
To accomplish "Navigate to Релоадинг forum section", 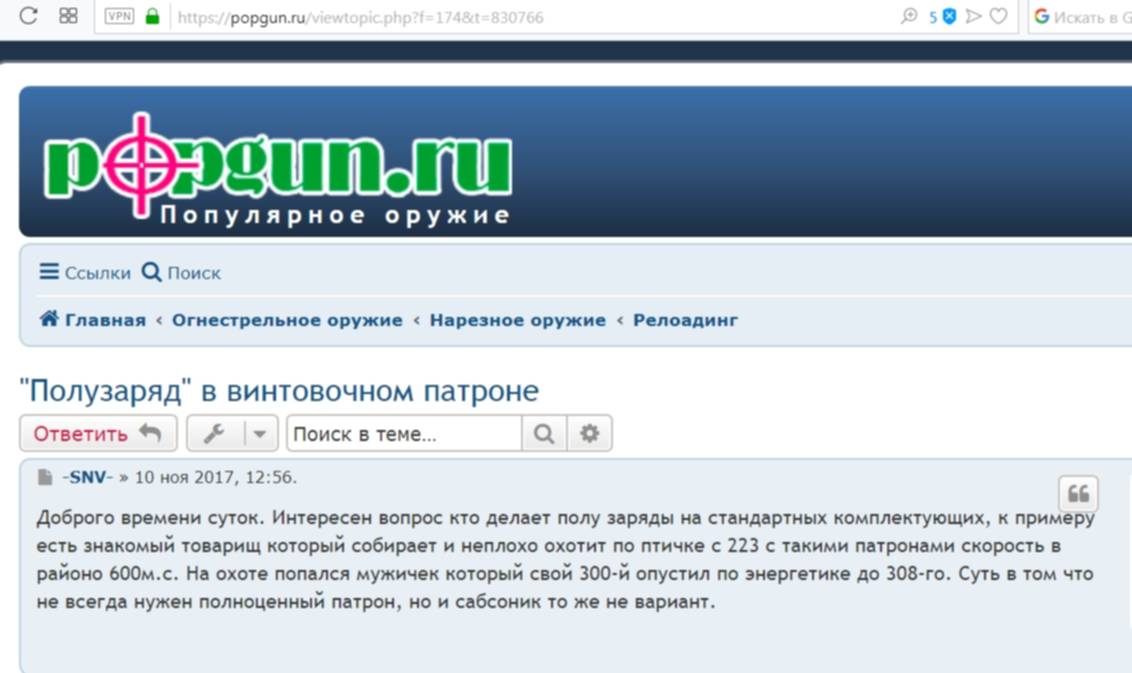I will coord(685,320).
